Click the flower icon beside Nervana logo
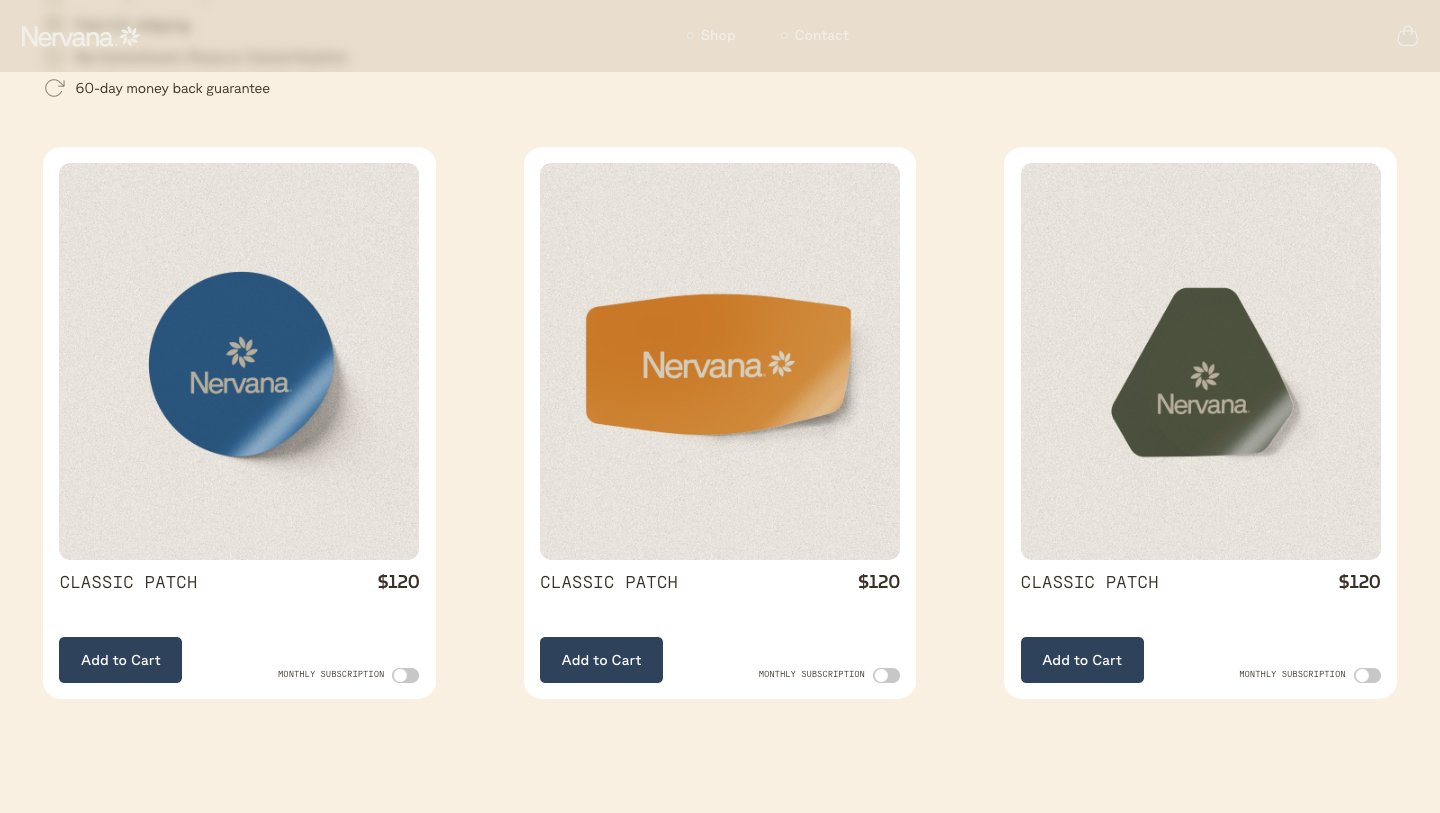Image resolution: width=1440 pixels, height=813 pixels. pos(130,36)
